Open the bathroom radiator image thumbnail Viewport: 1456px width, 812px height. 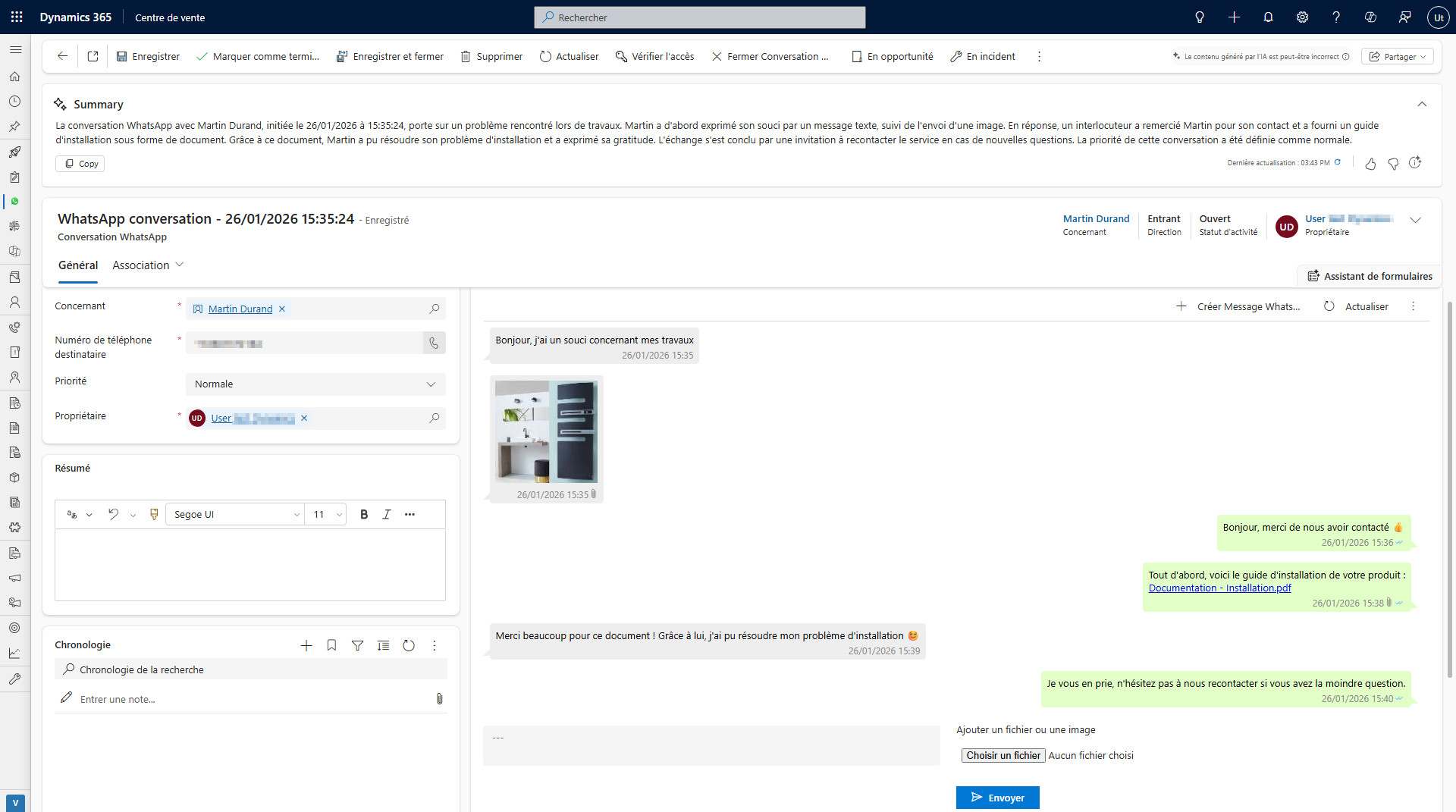pos(546,431)
